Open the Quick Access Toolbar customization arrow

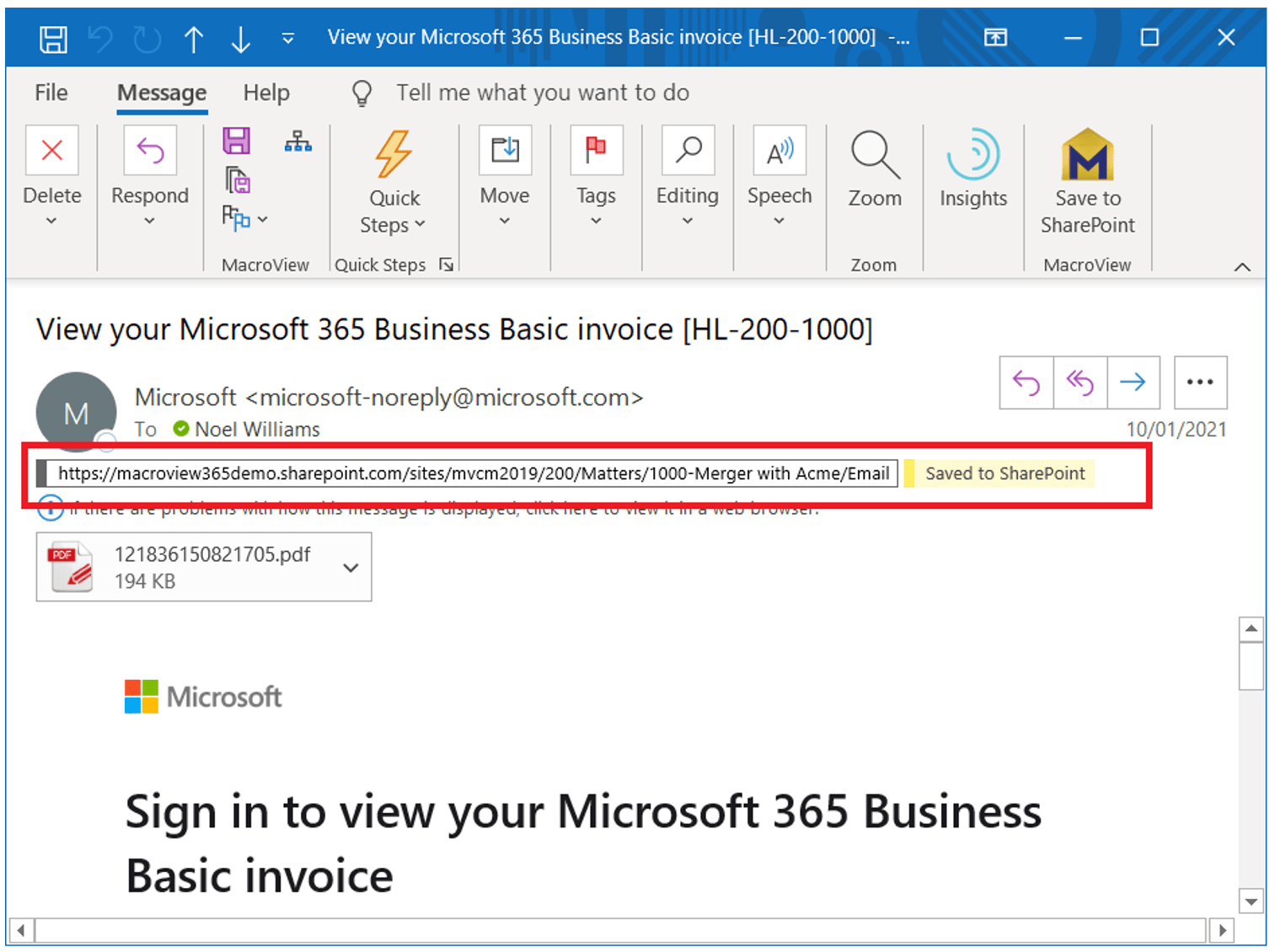coord(287,38)
